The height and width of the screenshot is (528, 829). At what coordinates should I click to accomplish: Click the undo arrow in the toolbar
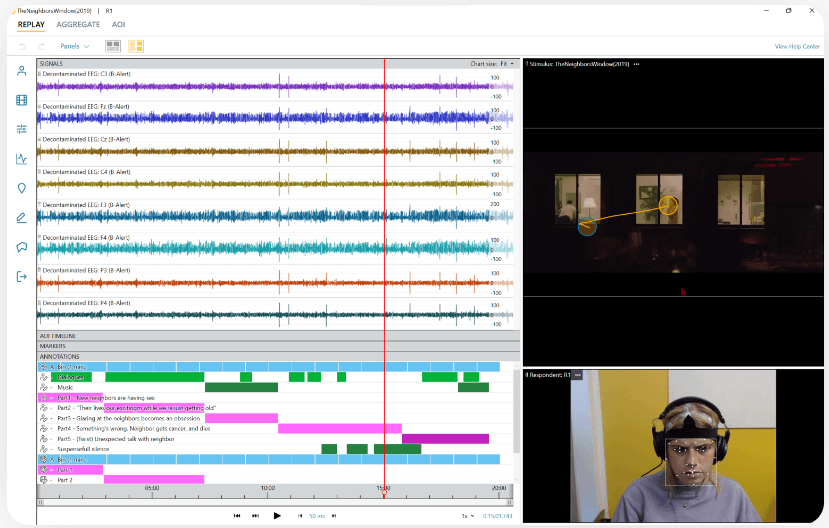pos(22,47)
